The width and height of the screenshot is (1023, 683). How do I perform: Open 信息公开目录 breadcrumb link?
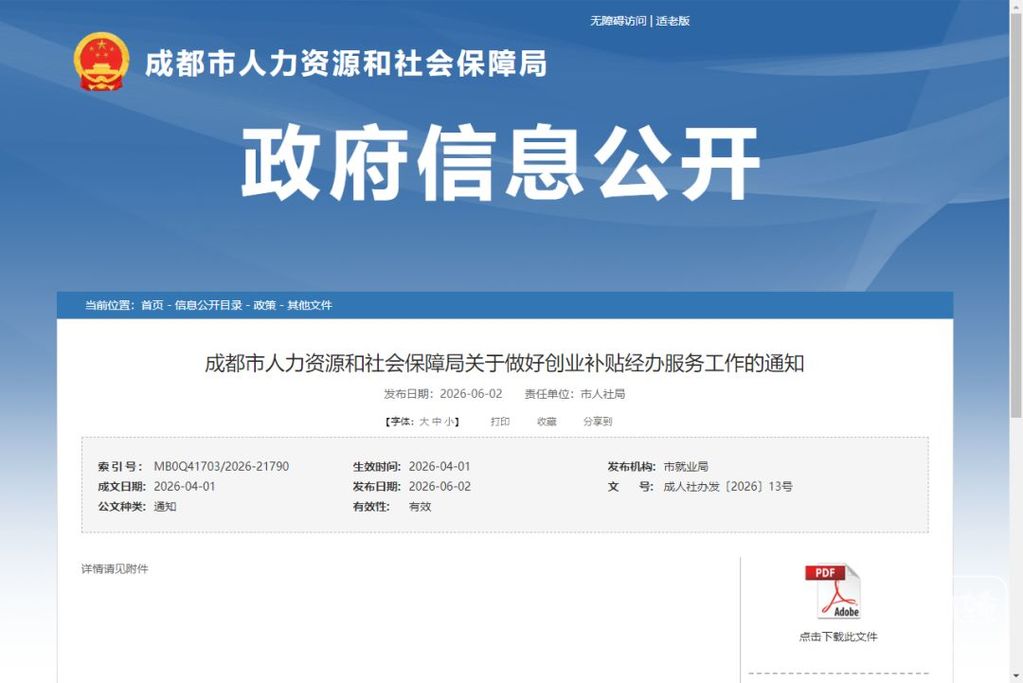coord(208,305)
